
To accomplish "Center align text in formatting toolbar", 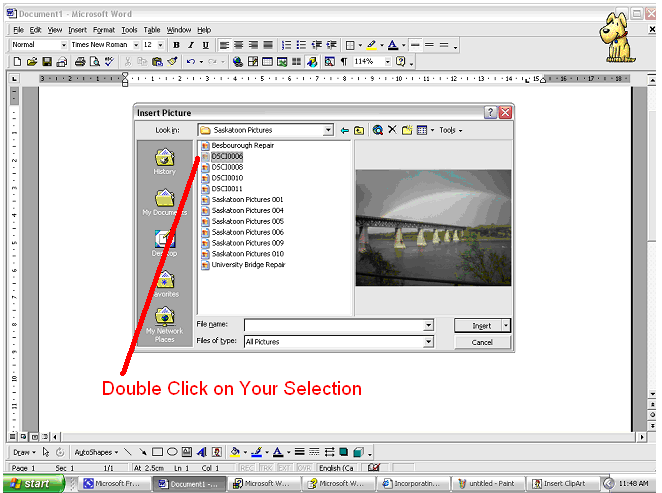I will [239, 45].
